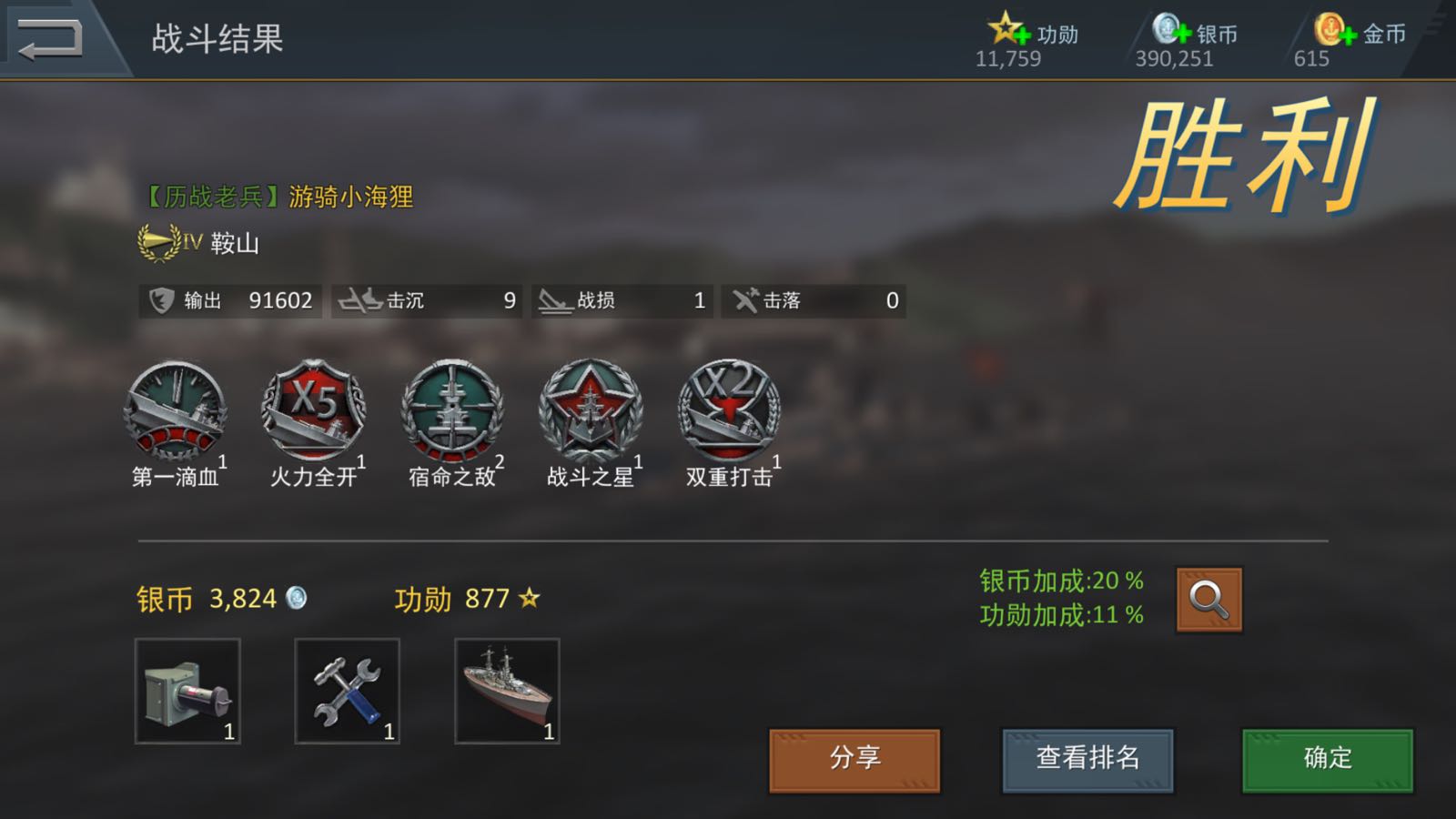Screen dimensions: 1456x819
Task: Click the player name 游骑小海狸
Action: pyautogui.click(x=351, y=197)
